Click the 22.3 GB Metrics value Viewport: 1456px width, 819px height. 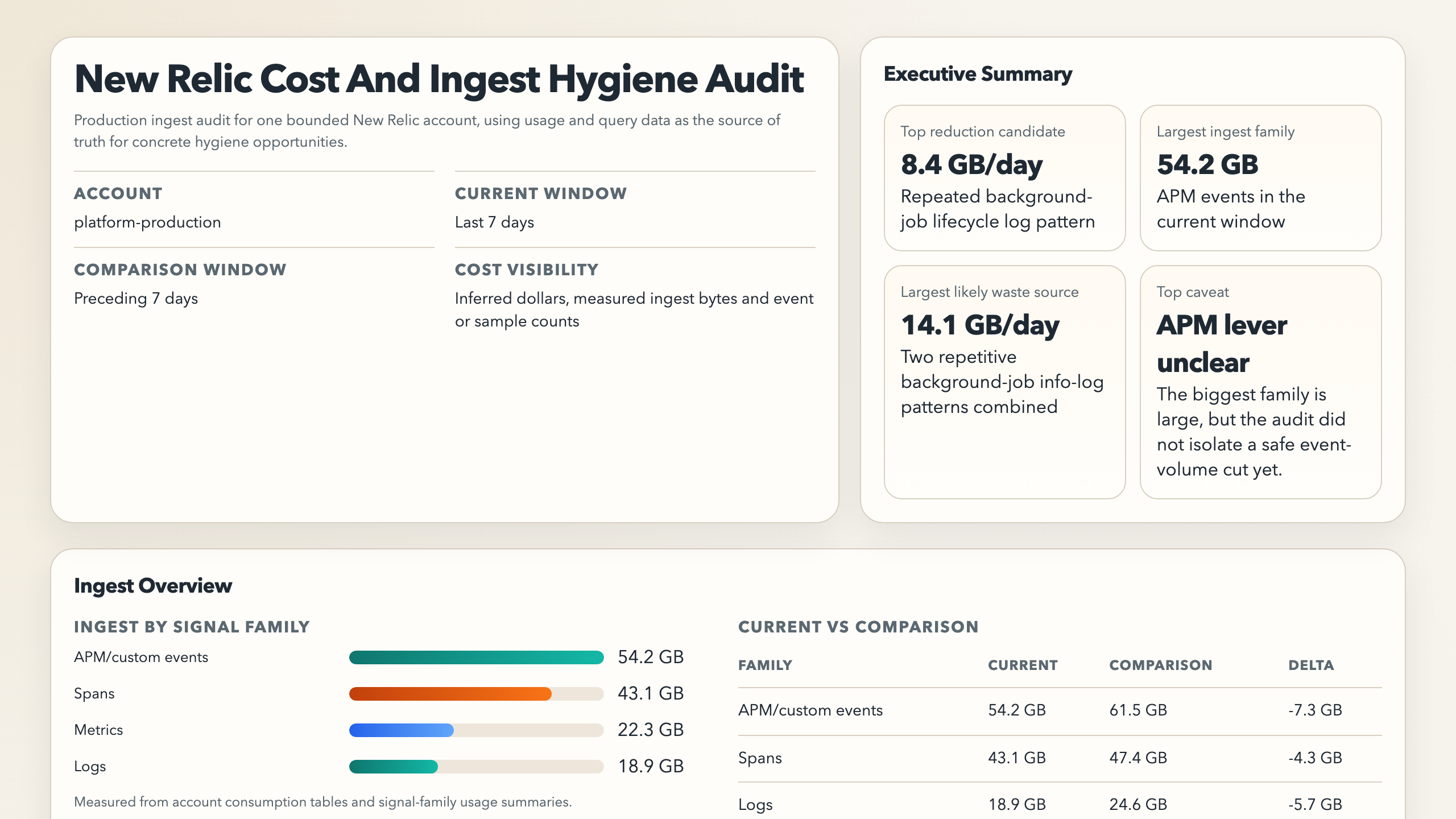click(x=651, y=730)
